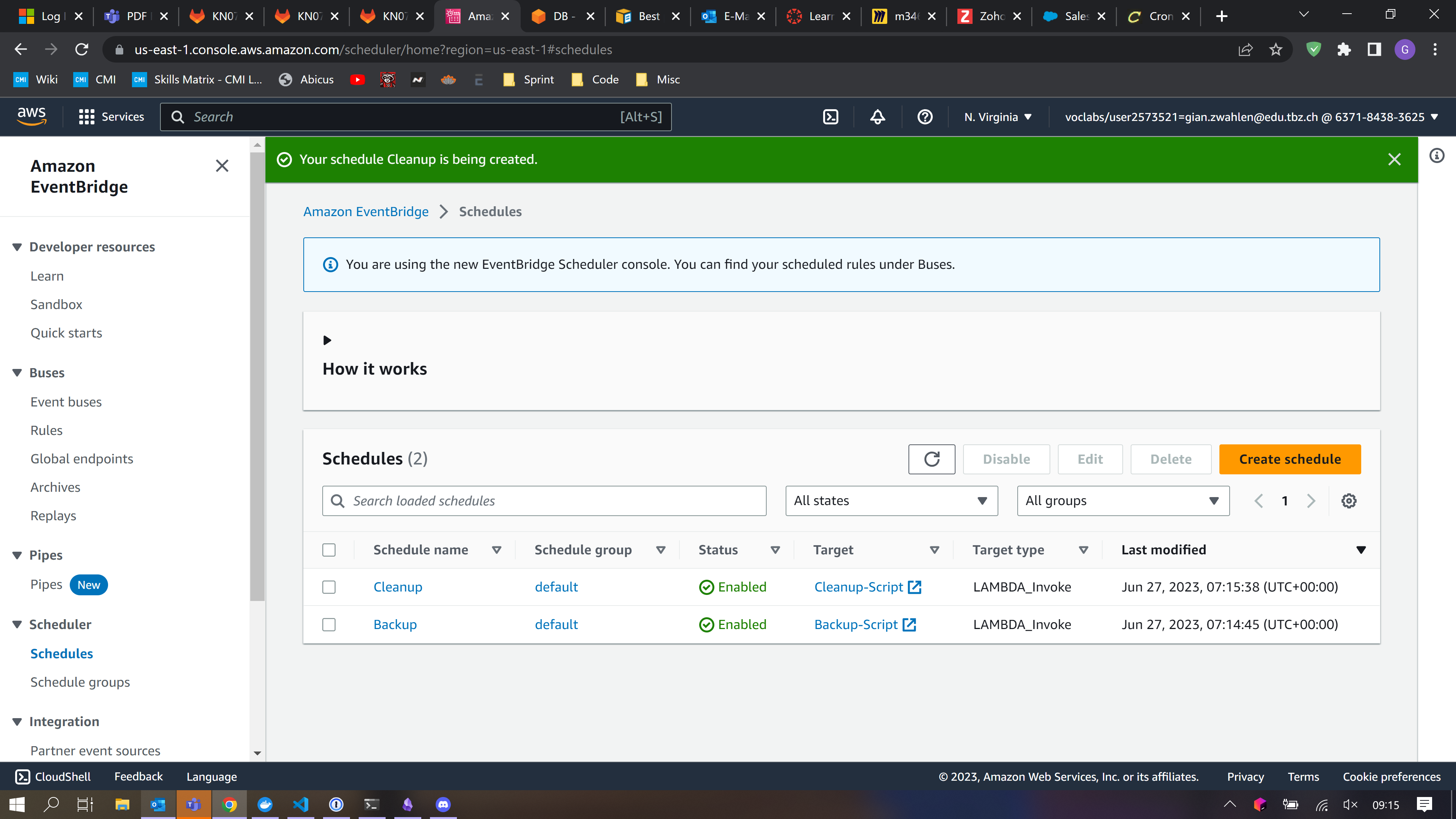Open Event buses in sidebar
Viewport: 1456px width, 819px height.
coord(66,402)
